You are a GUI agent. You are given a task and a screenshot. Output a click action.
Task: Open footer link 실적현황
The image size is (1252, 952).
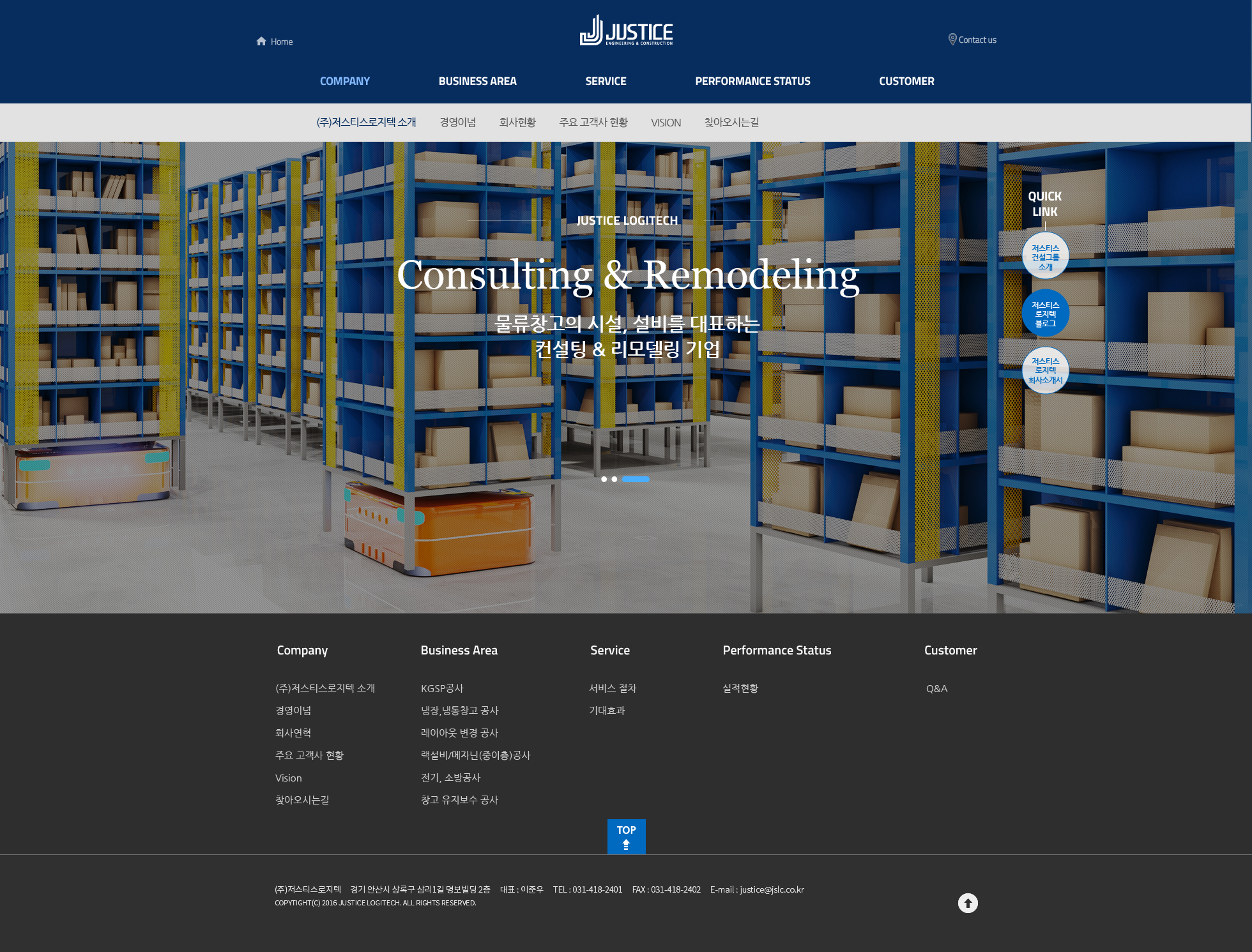pyautogui.click(x=740, y=688)
